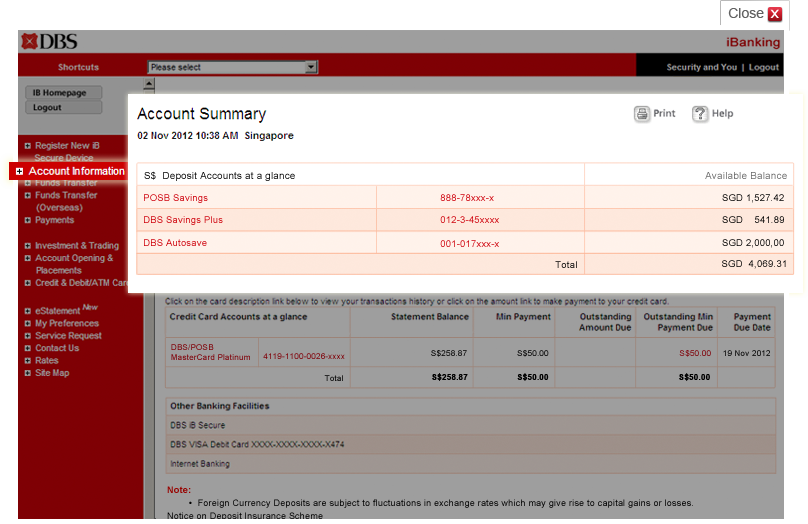Open the DBS Autosave account link
The width and height of the screenshot is (808, 524).
coord(175,243)
